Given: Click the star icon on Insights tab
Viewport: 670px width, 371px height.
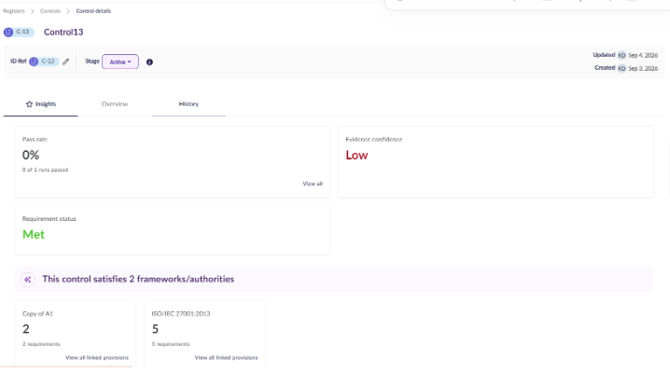Looking at the screenshot, I should click(x=29, y=104).
